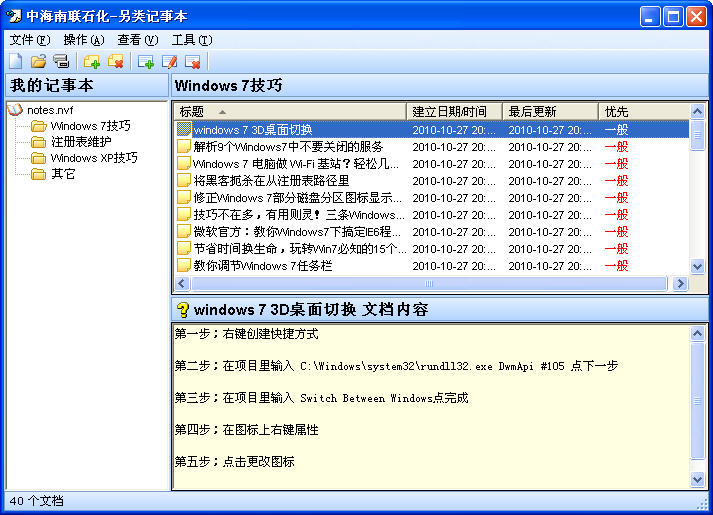This screenshot has width=713, height=515.
Task: Delete category using folder with red X icon
Action: click(116, 61)
